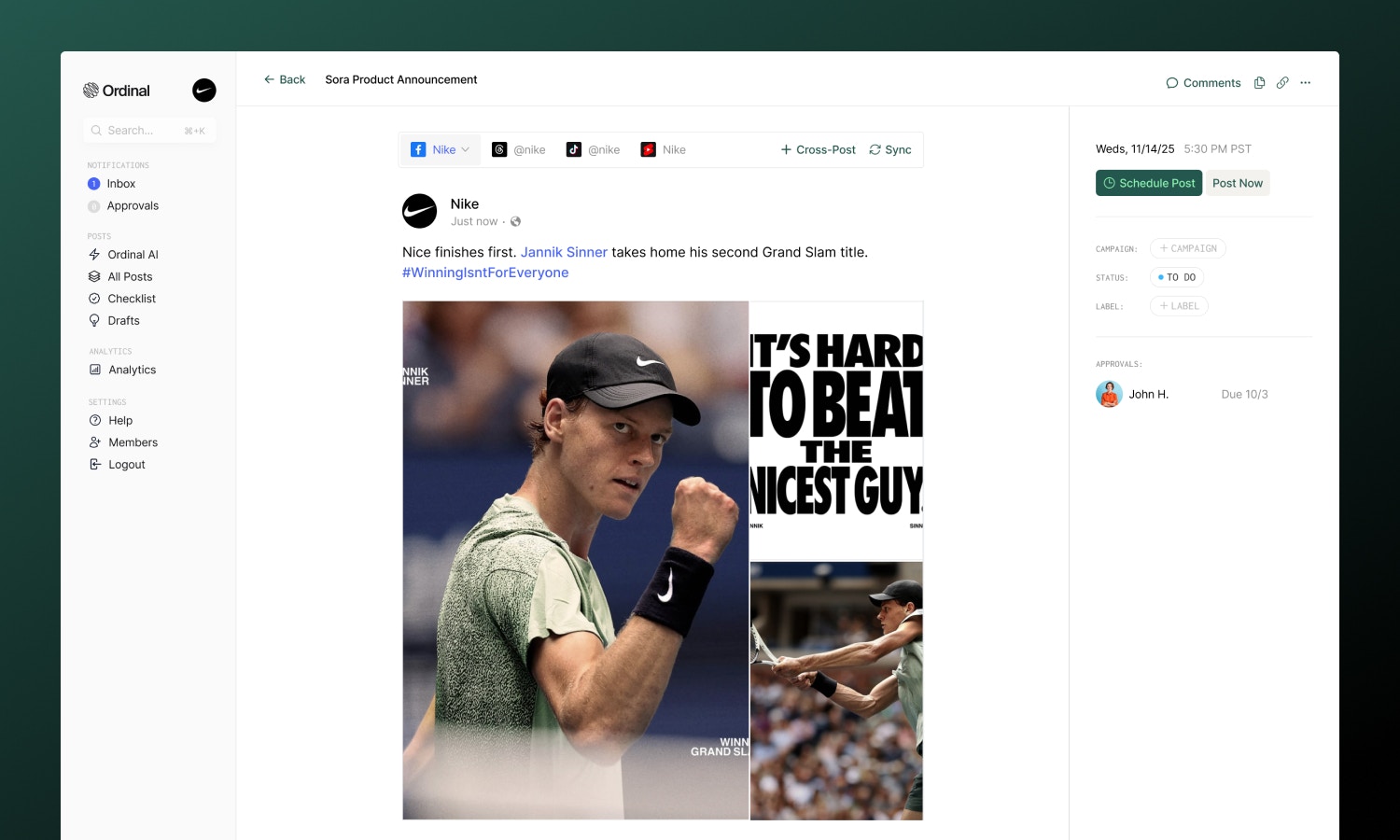Add a label via + LABEL
1400x840 pixels.
tap(1179, 306)
